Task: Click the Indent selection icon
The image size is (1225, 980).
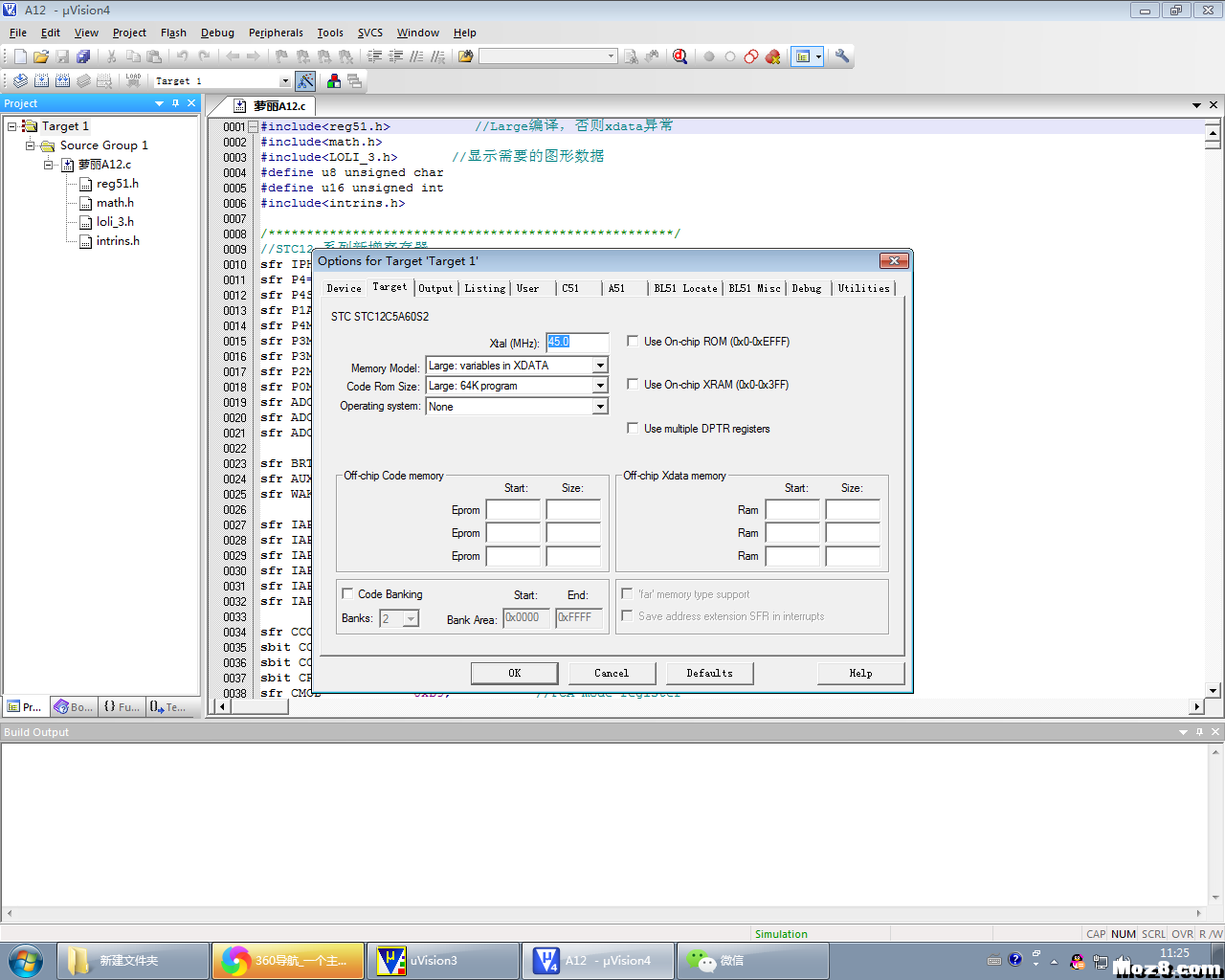Action: click(x=374, y=56)
